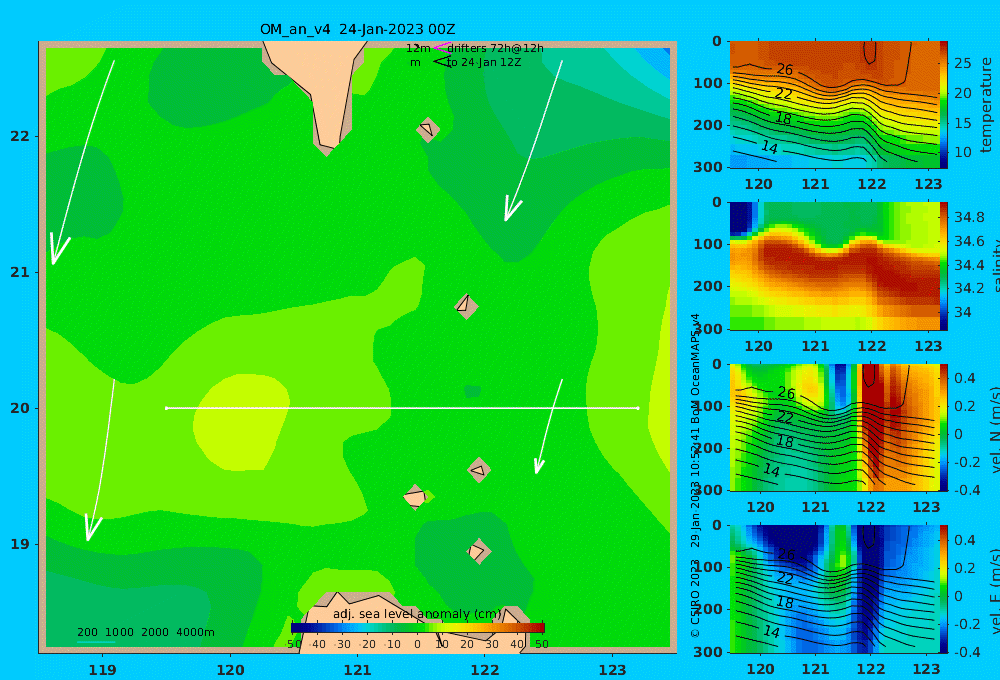Image resolution: width=1000 pixels, height=680 pixels.
Task: Click the 14 isotherm label in temperature panel
Action: [769, 147]
